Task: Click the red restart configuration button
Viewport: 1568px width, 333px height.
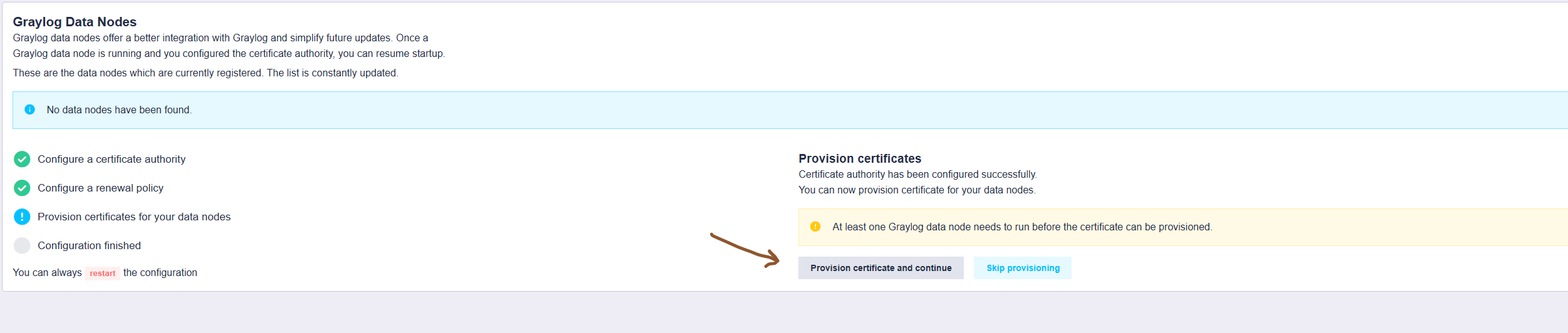Action: coord(102,273)
